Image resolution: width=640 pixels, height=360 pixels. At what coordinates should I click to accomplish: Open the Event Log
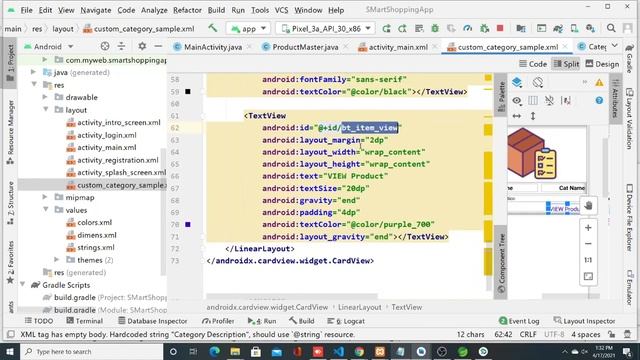(519, 321)
